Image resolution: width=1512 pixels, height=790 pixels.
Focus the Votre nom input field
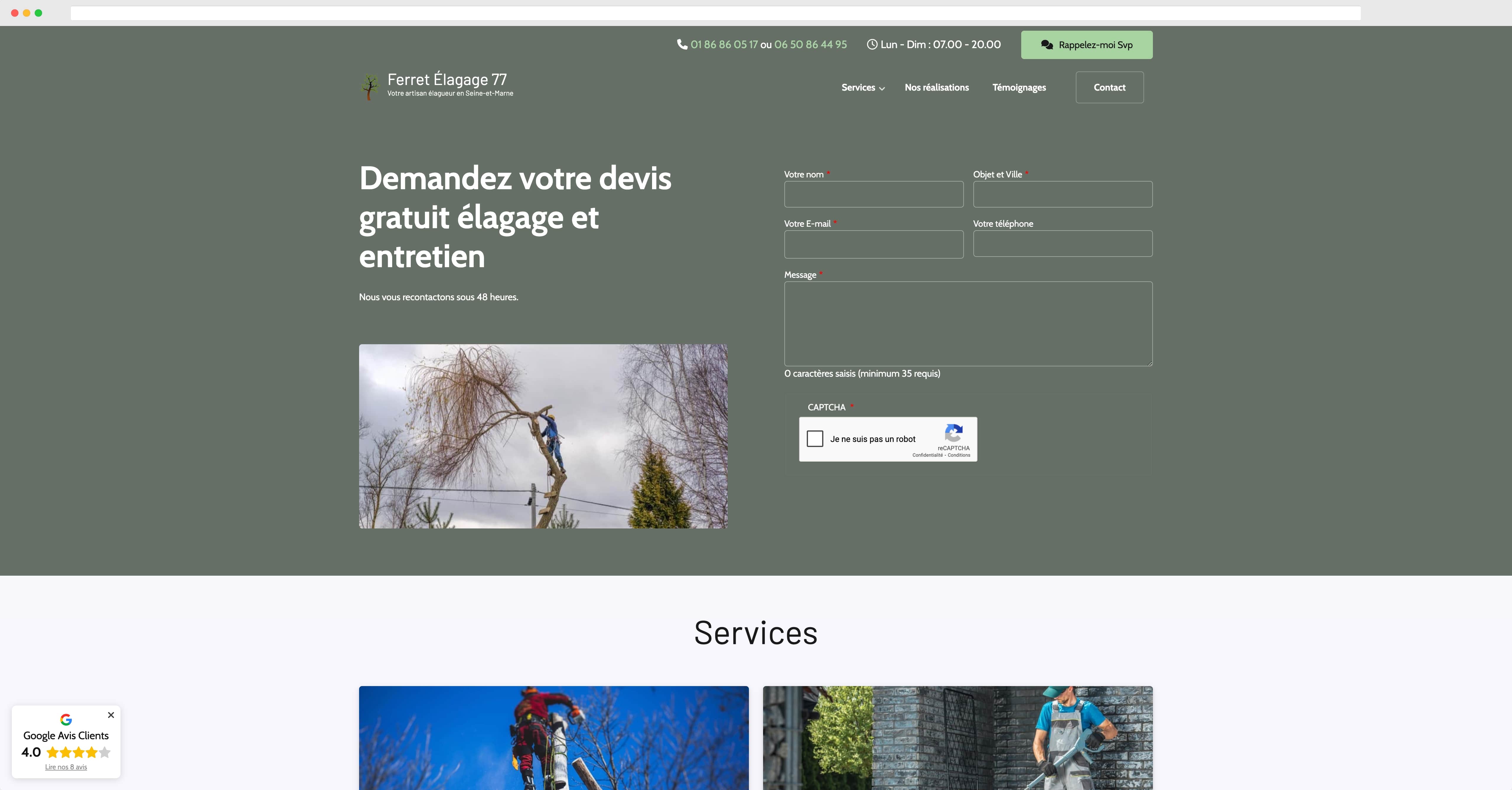point(874,194)
